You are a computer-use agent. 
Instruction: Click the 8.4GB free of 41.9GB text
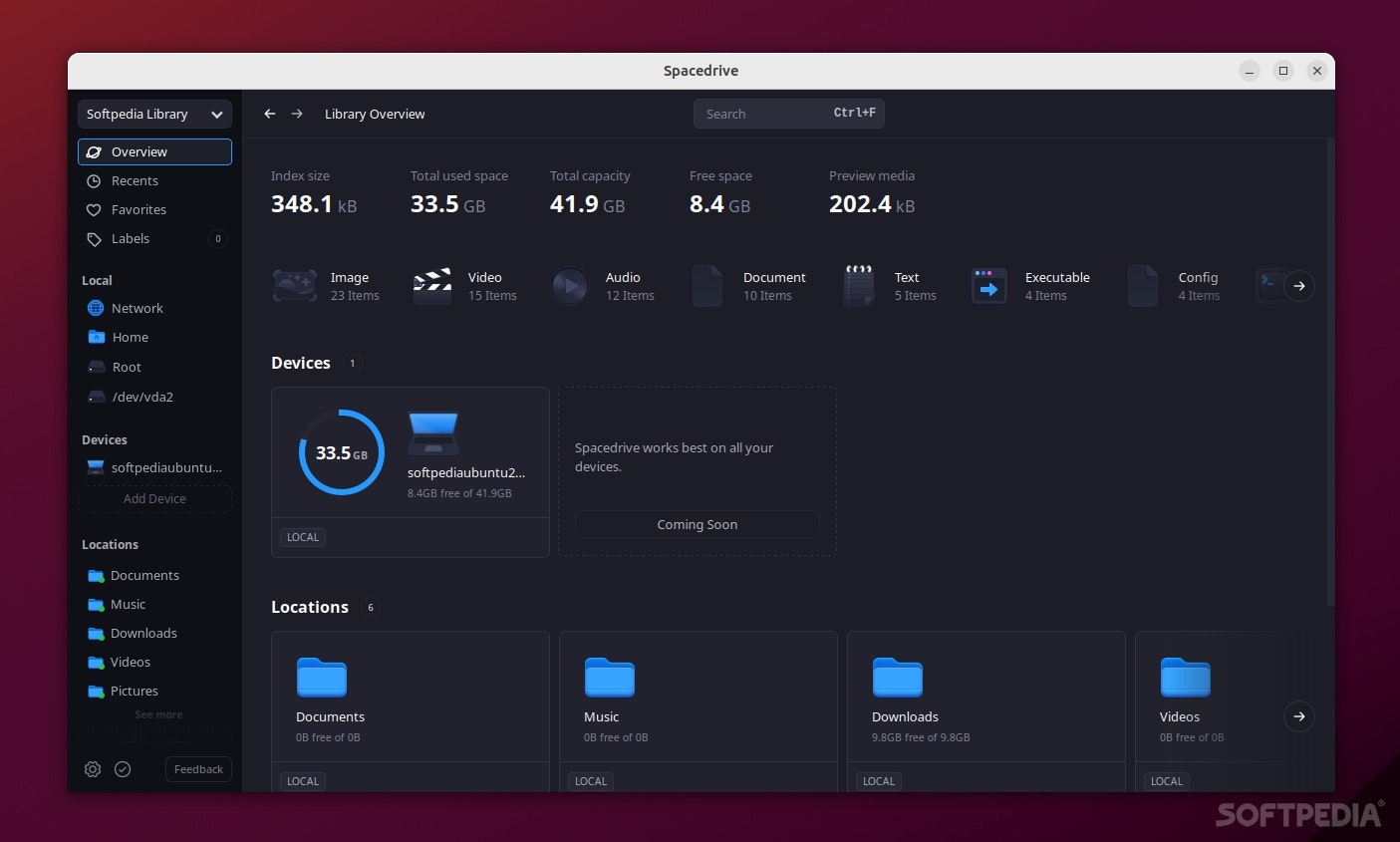point(459,493)
